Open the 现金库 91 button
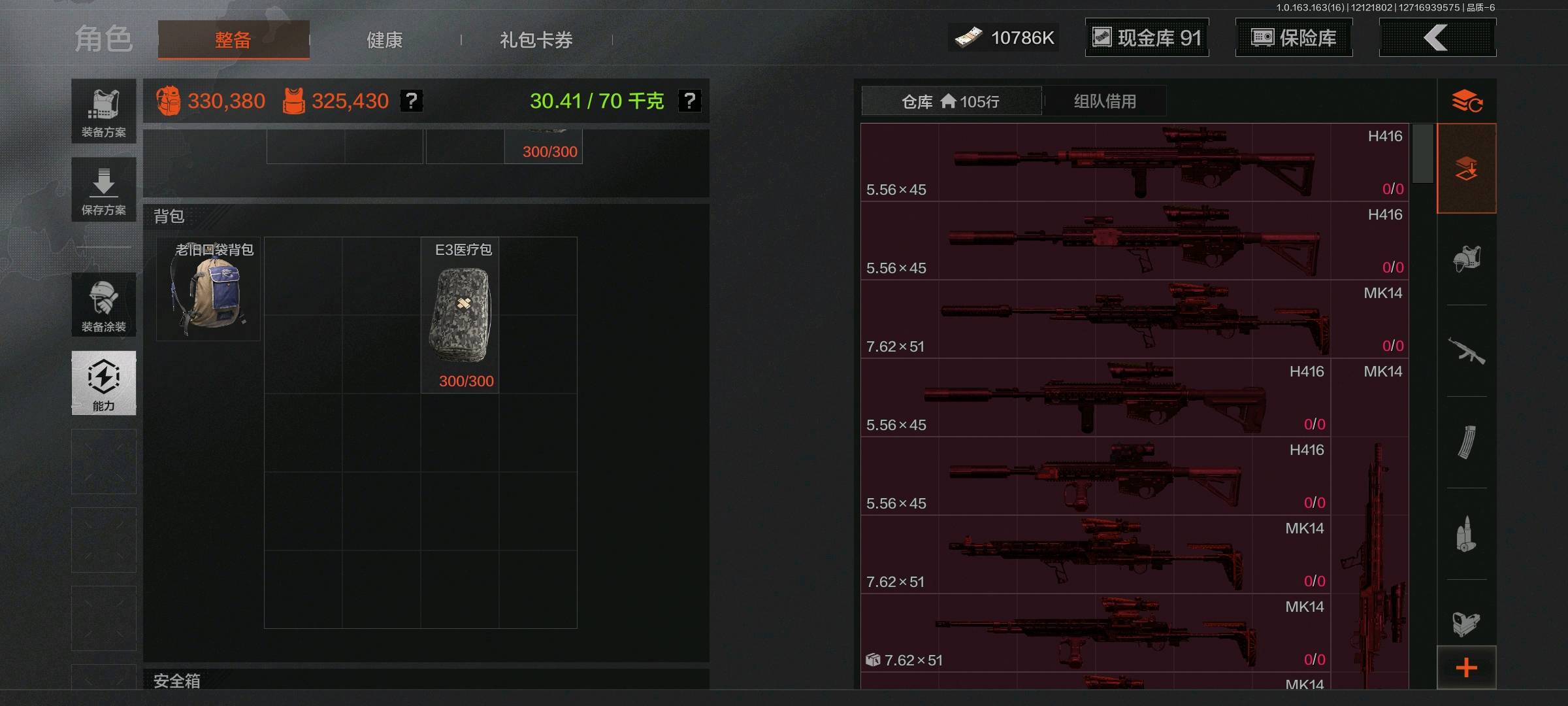 coord(1147,38)
